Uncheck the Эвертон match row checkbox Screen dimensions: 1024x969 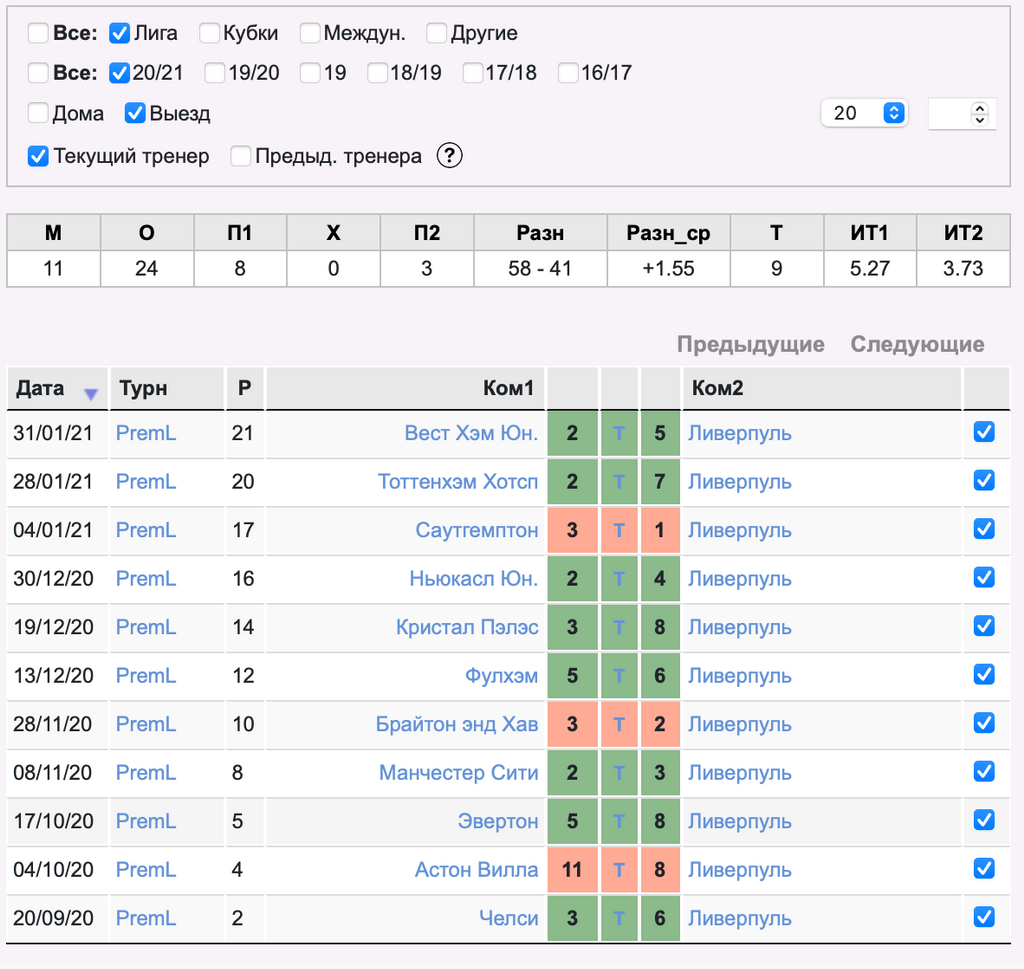[x=984, y=819]
